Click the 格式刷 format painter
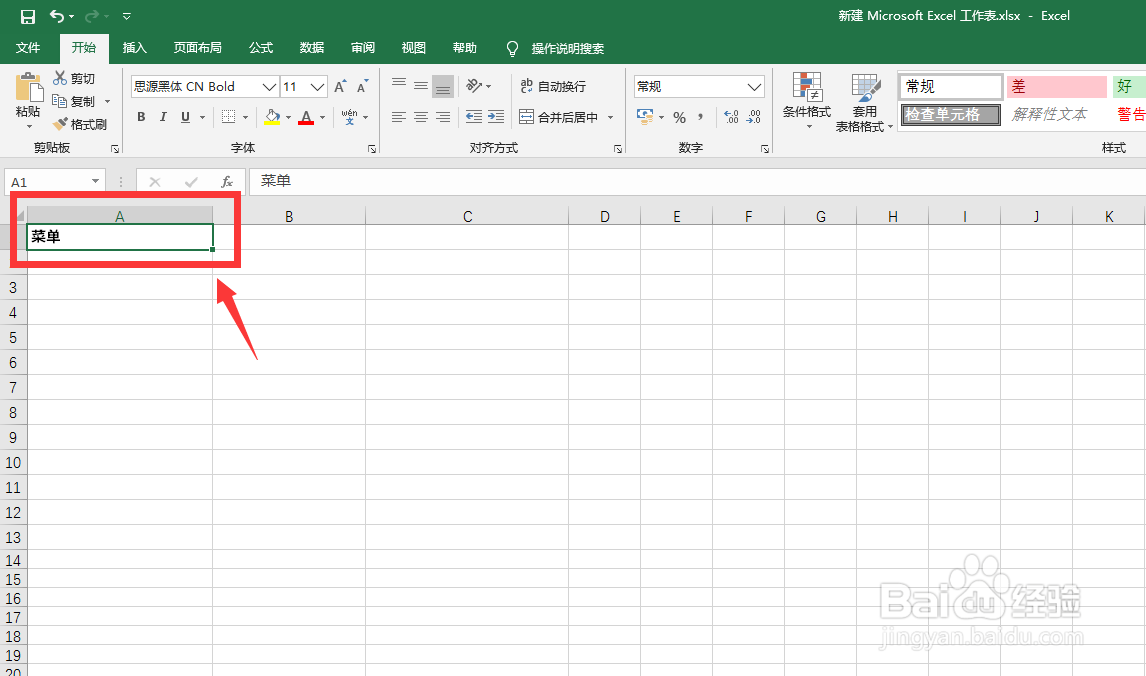 80,124
